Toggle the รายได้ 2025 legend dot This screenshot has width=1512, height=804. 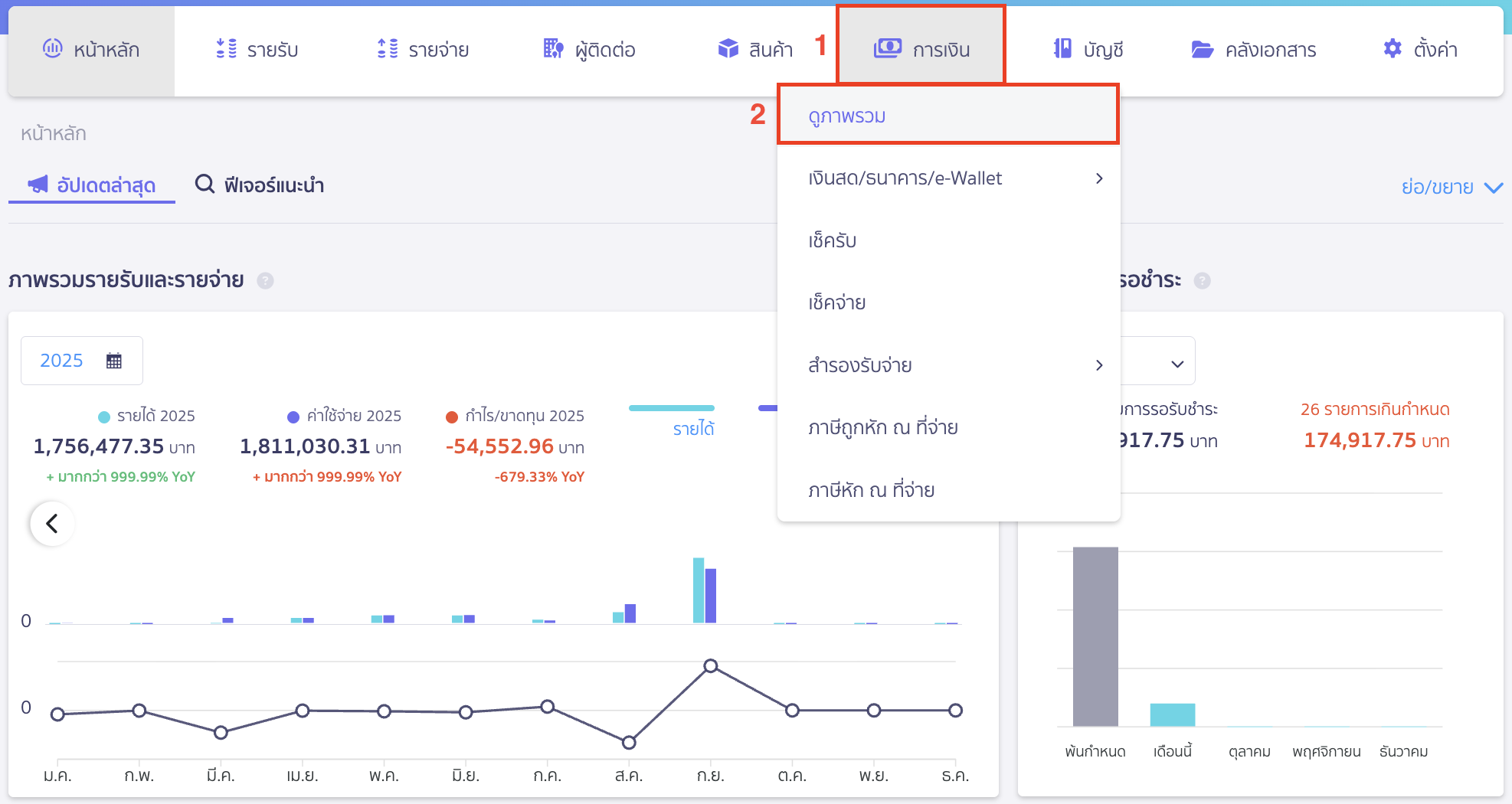104,417
